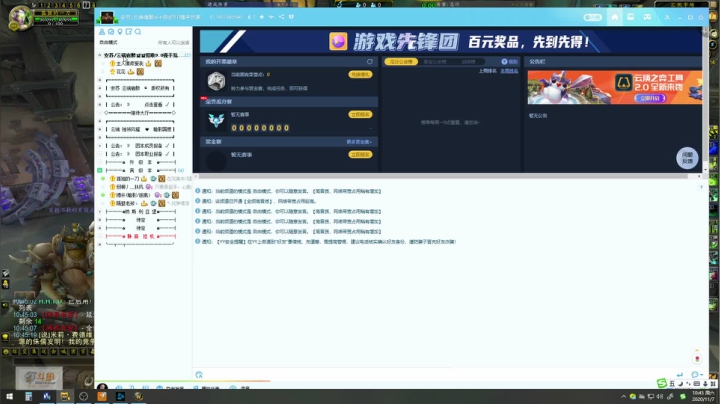720x404 pixels.
Task: Click the player portrait in game window
Action: coord(20,18)
